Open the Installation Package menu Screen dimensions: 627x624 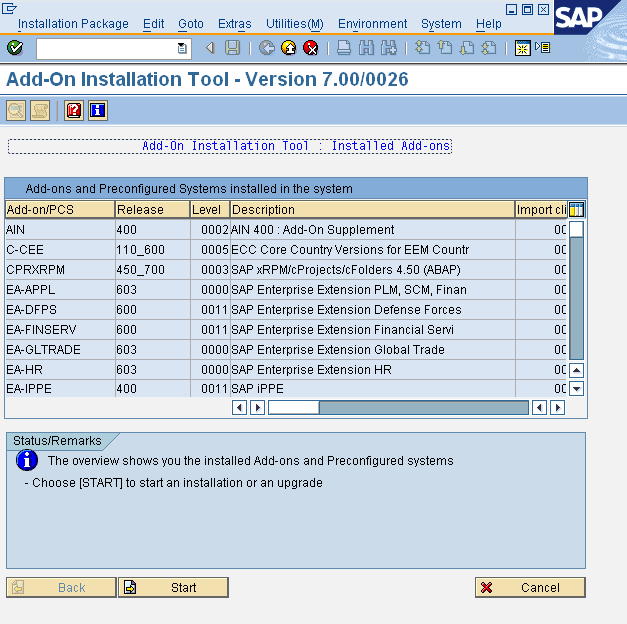73,24
